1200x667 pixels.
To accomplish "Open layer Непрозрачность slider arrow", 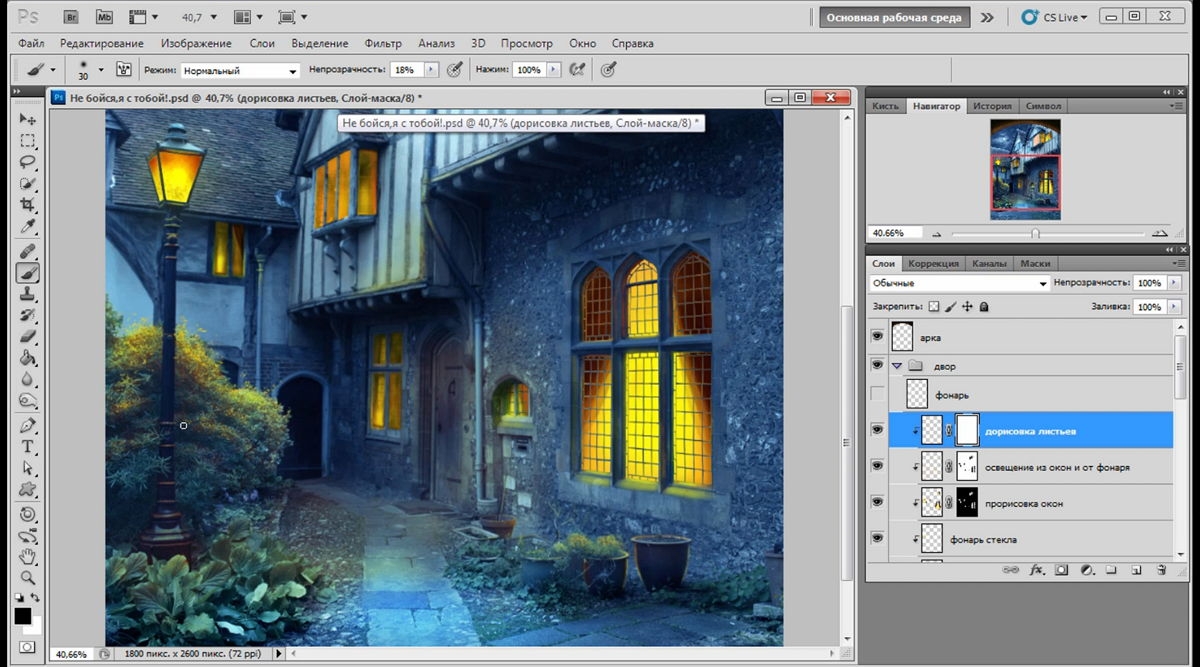I will click(1173, 283).
